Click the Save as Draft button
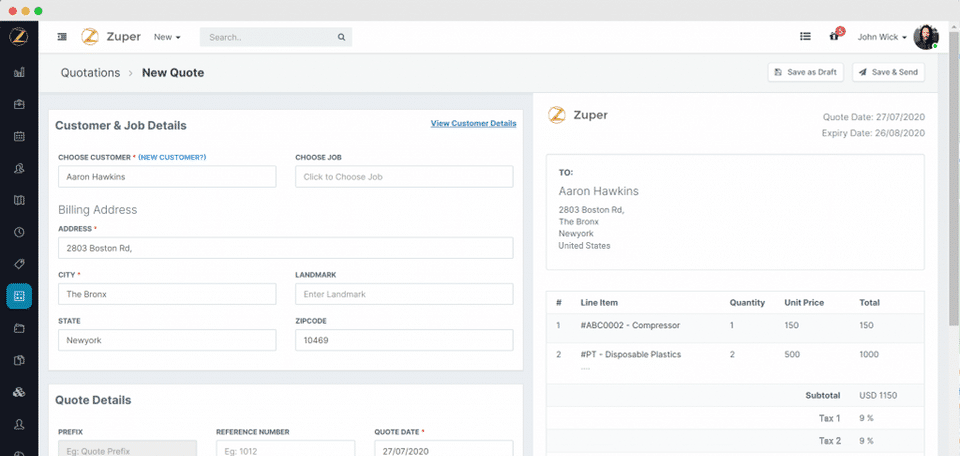Image resolution: width=960 pixels, height=456 pixels. coord(806,72)
